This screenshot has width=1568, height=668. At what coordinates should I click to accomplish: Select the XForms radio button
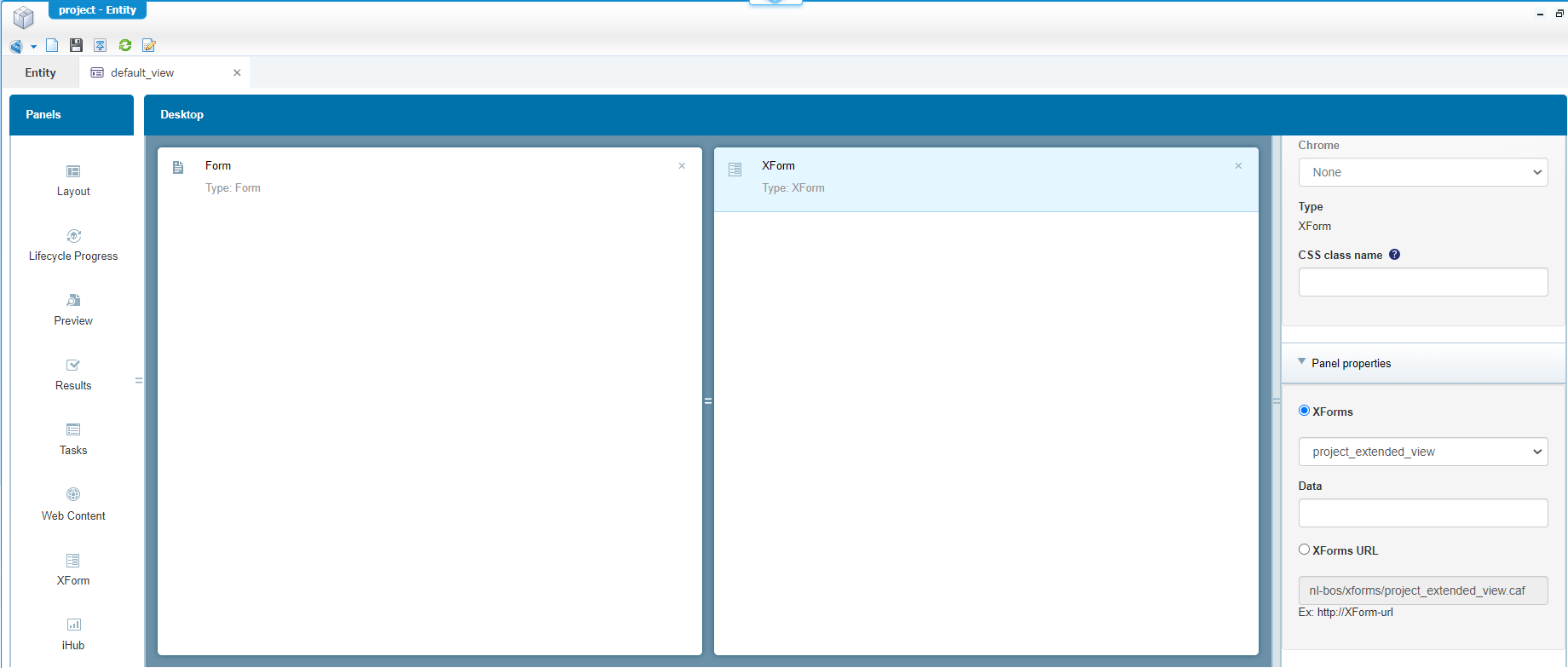(x=1304, y=411)
